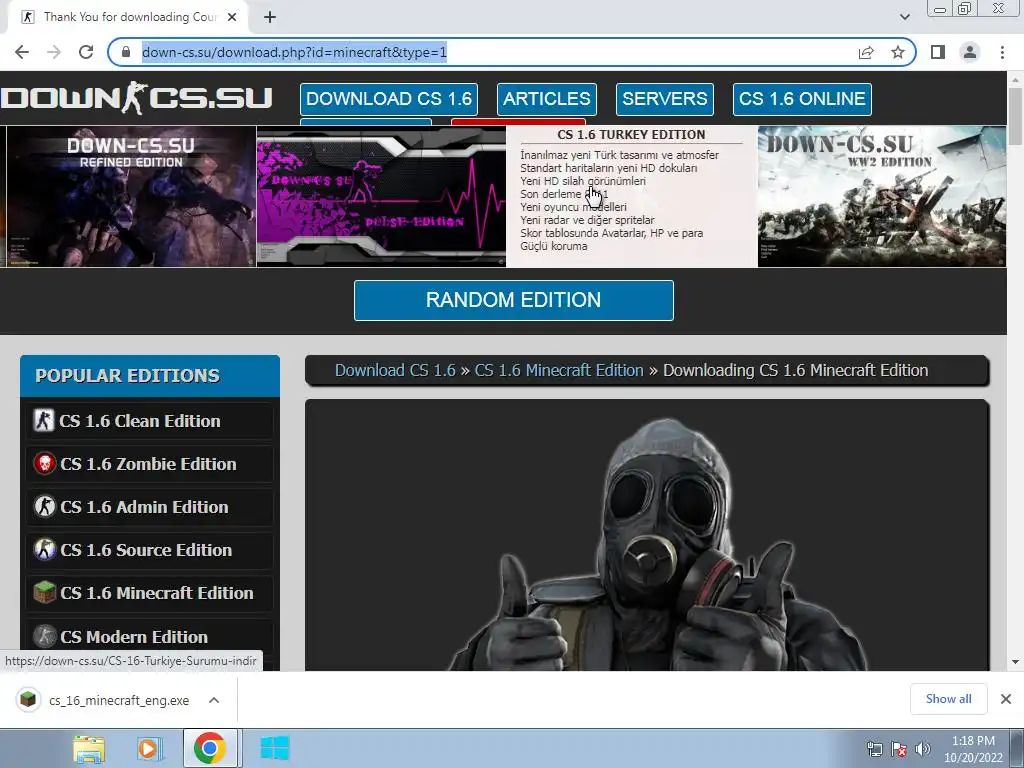
Task: Open the SERVERS menu item
Action: [x=664, y=99]
